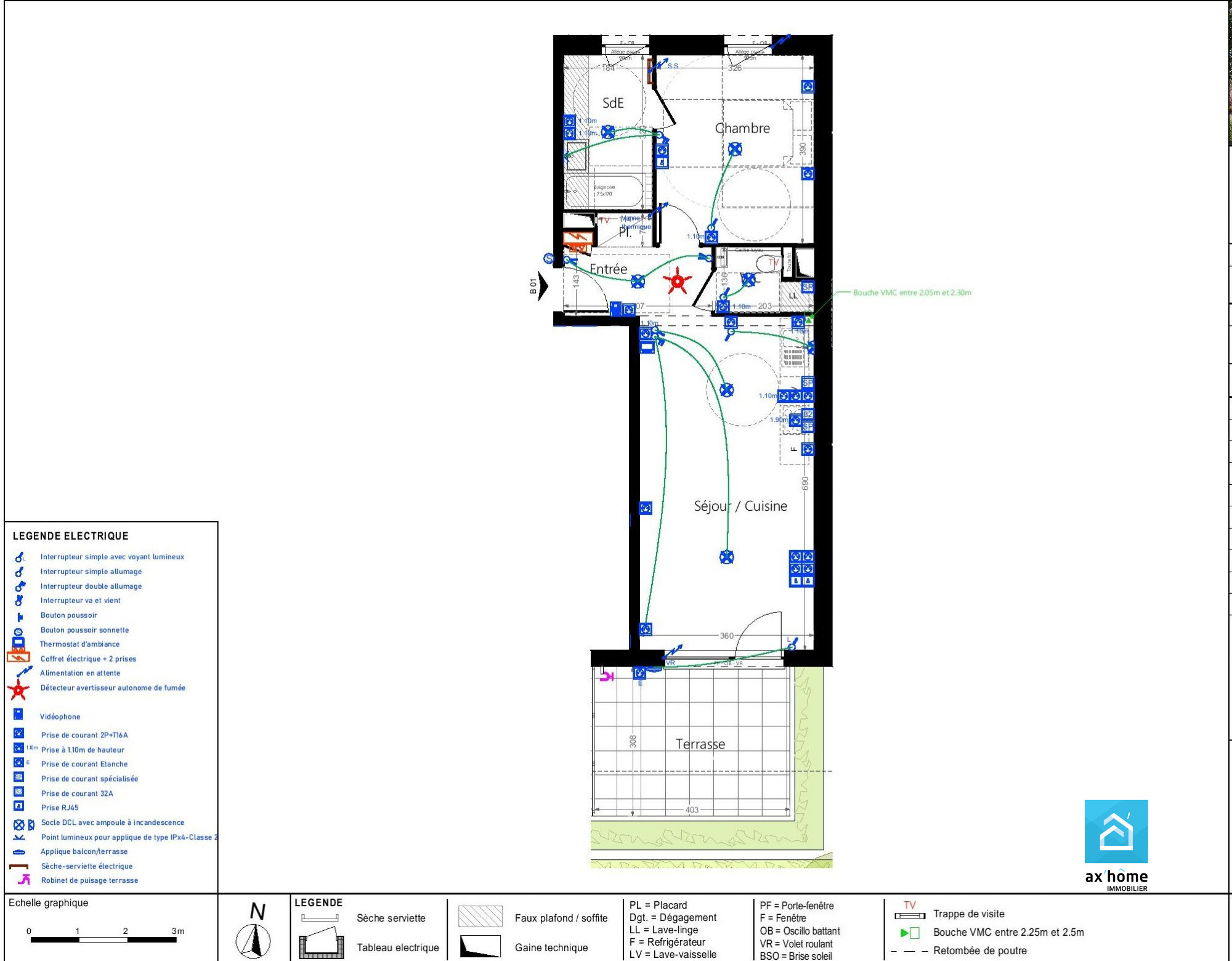
Task: Click the red smoke detector symbol in Entrée
Action: (x=677, y=281)
